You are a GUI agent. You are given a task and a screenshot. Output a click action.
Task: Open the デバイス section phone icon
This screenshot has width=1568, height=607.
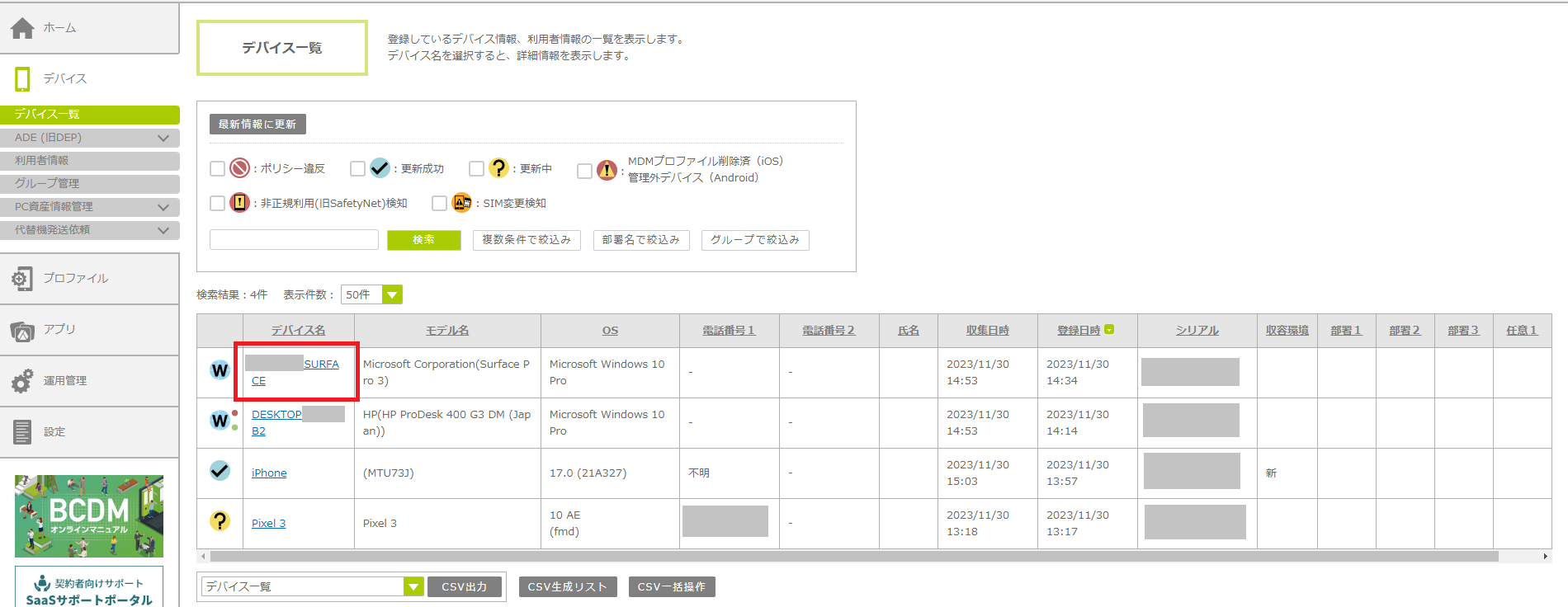tap(22, 79)
